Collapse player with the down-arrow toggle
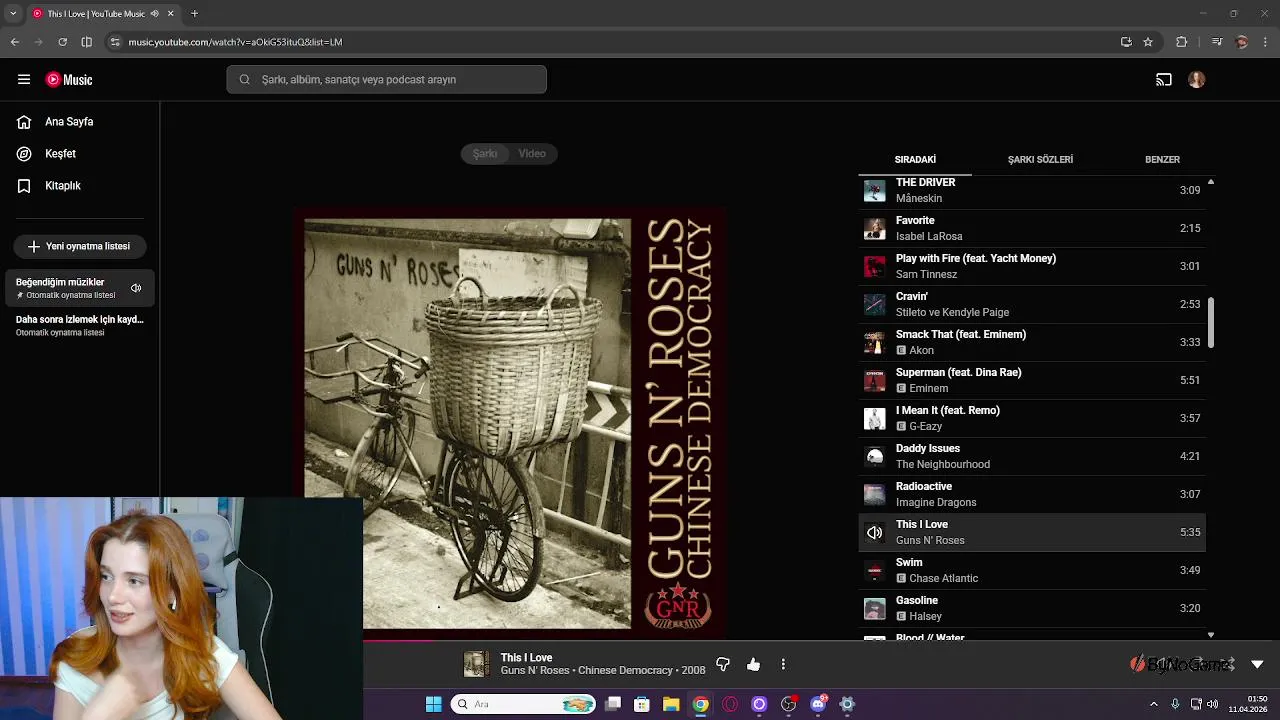Image resolution: width=1280 pixels, height=720 pixels. point(1257,664)
